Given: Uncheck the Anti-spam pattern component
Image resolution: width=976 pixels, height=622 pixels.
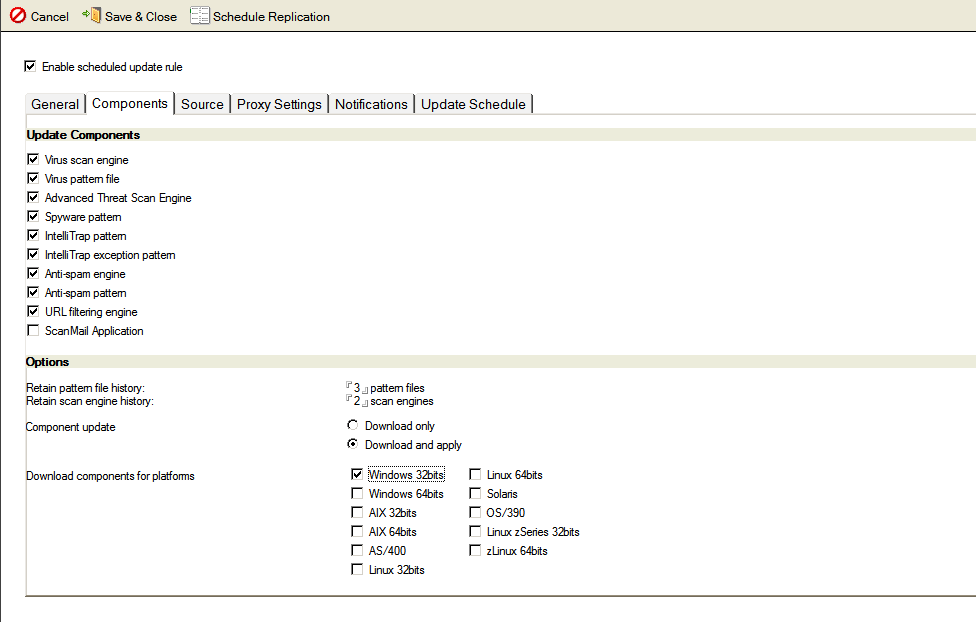Looking at the screenshot, I should tap(34, 293).
